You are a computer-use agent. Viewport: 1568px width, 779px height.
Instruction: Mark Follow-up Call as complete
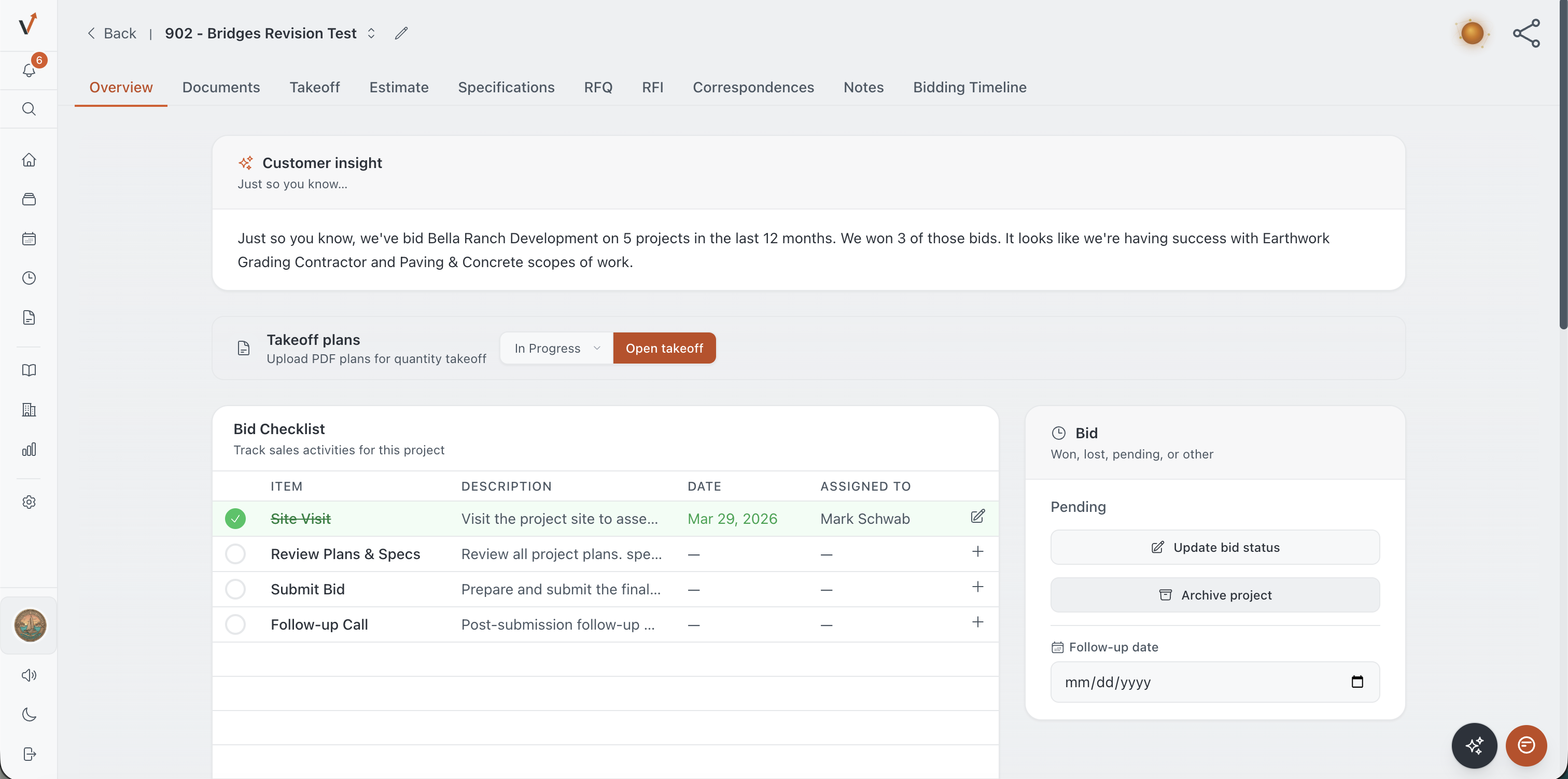tap(235, 624)
